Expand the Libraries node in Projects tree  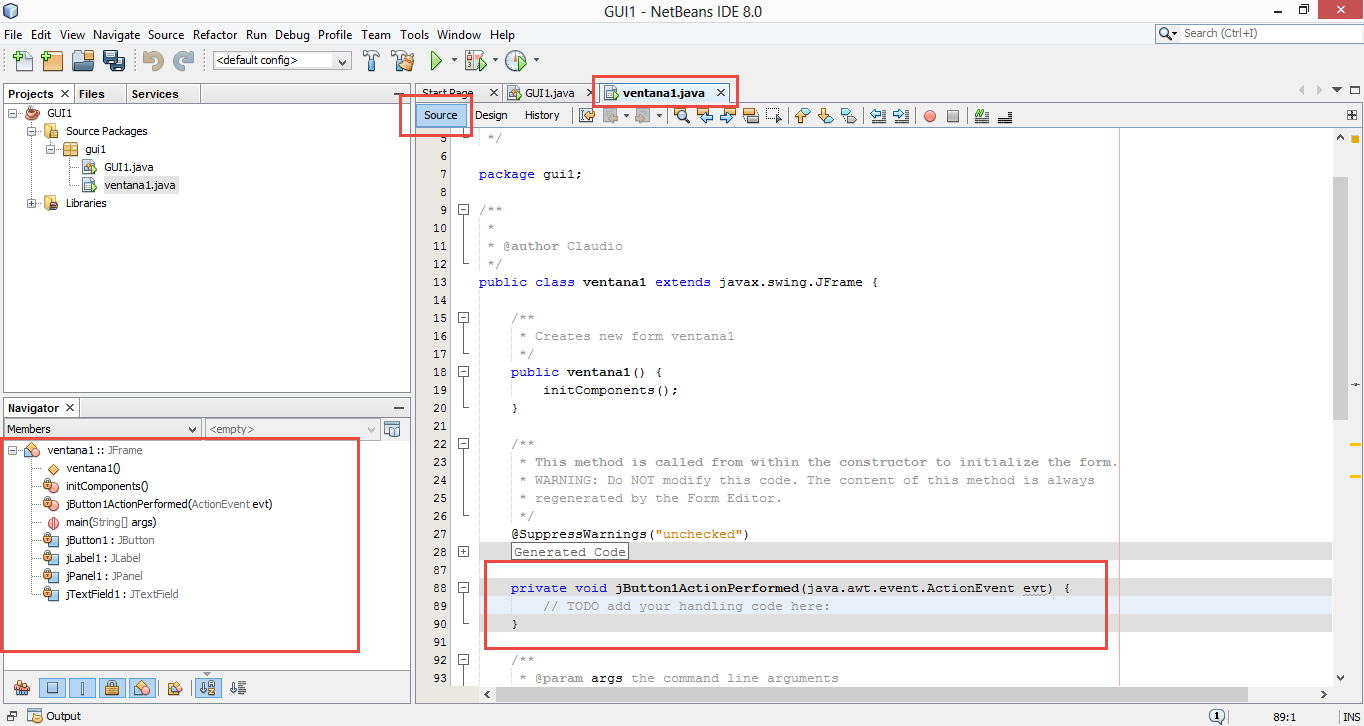pos(31,203)
